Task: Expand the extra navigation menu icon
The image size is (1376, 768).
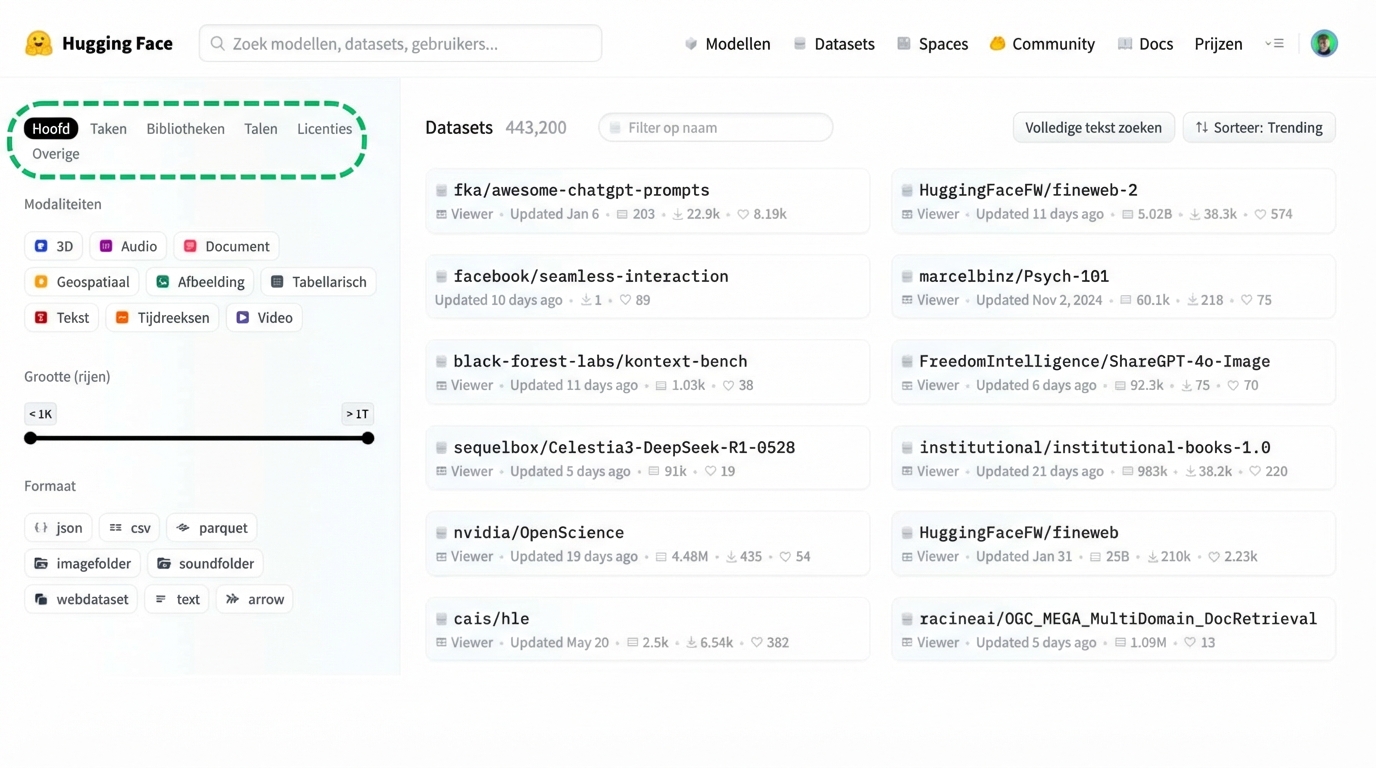Action: click(1274, 44)
